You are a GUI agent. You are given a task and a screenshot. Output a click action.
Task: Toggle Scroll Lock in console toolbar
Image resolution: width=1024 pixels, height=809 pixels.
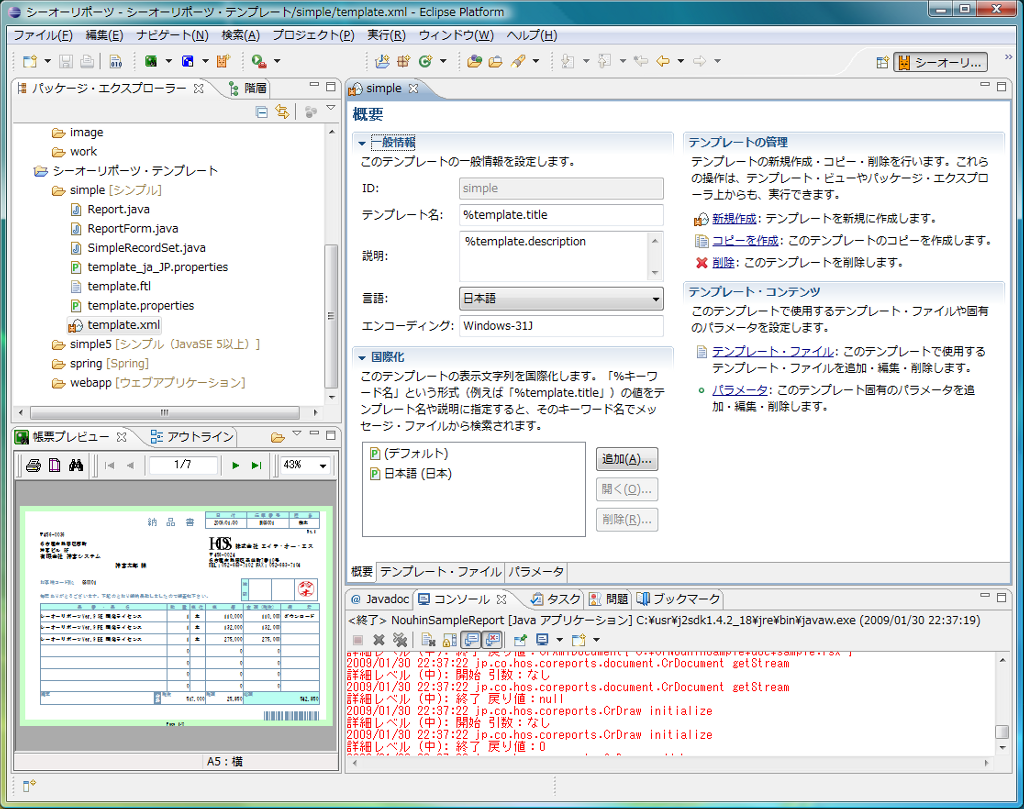[450, 640]
